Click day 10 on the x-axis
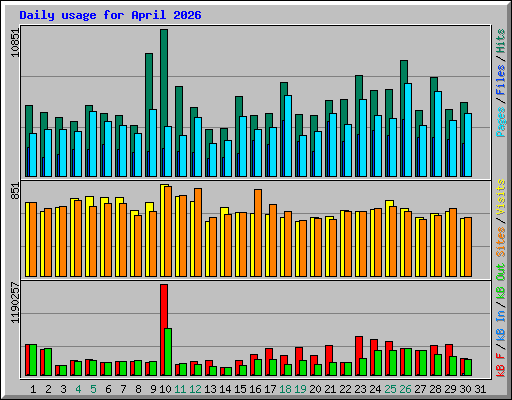Screen dimensions: 512x400 pos(165,389)
